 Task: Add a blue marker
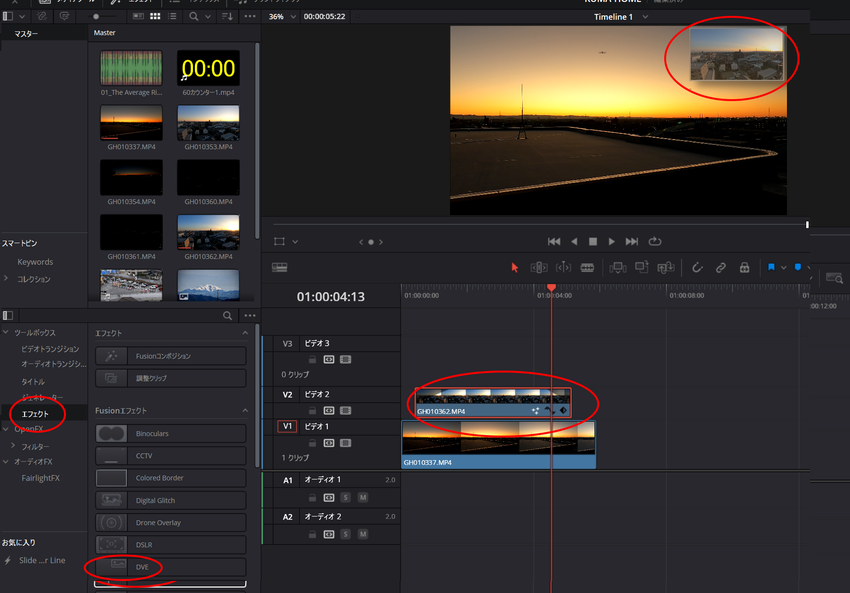click(797, 267)
